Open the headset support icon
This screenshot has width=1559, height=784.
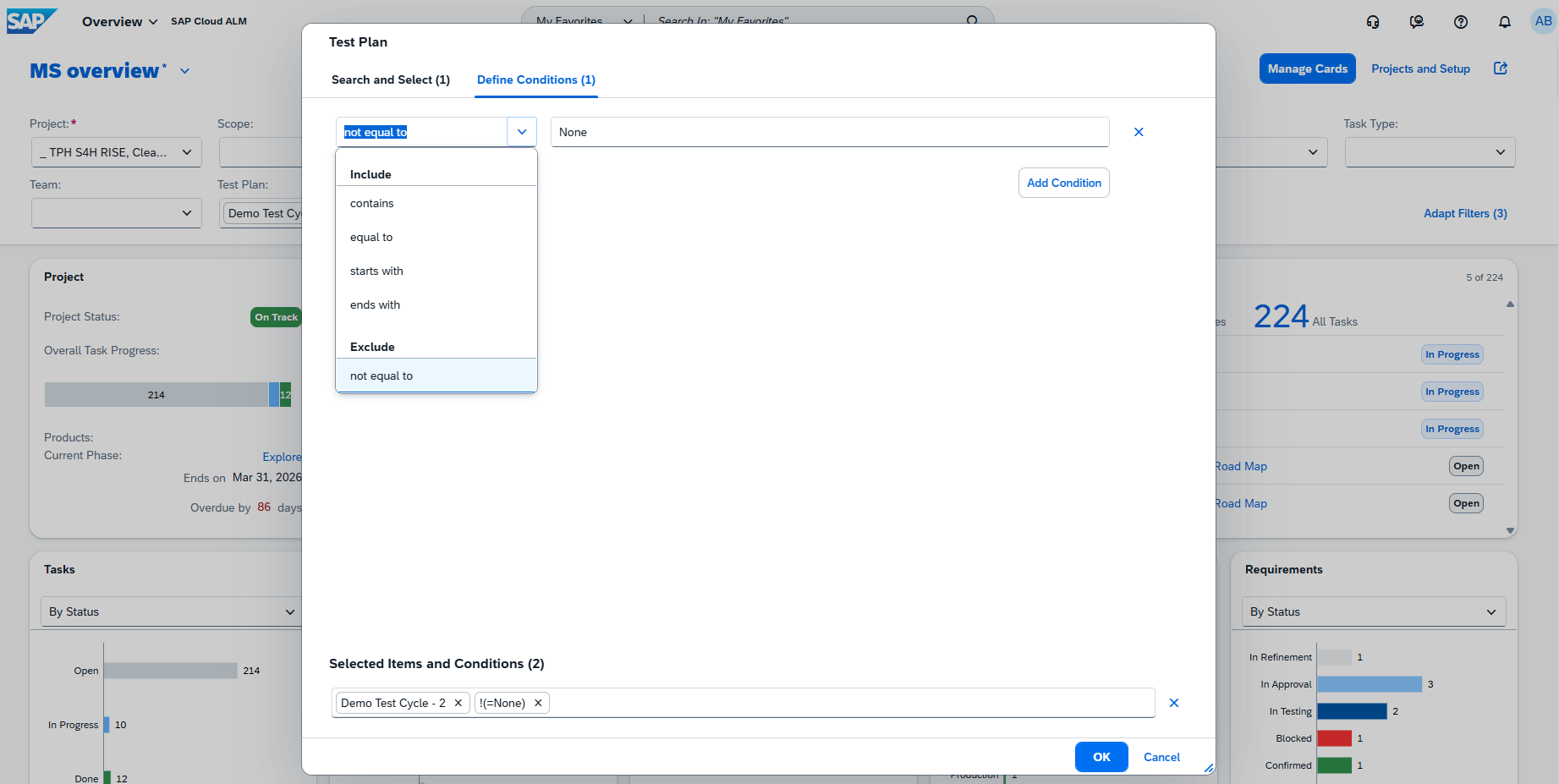click(x=1373, y=22)
